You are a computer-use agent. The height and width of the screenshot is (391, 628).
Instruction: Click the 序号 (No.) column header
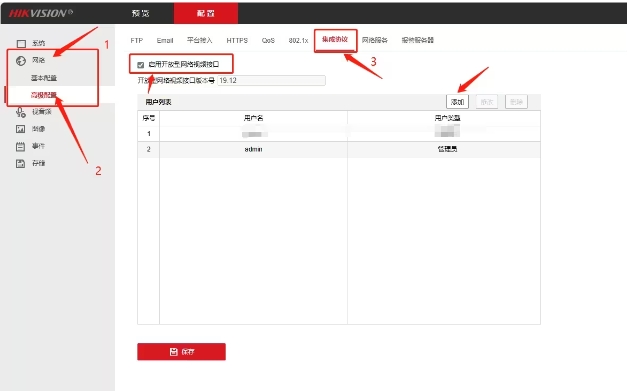pyautogui.click(x=149, y=118)
